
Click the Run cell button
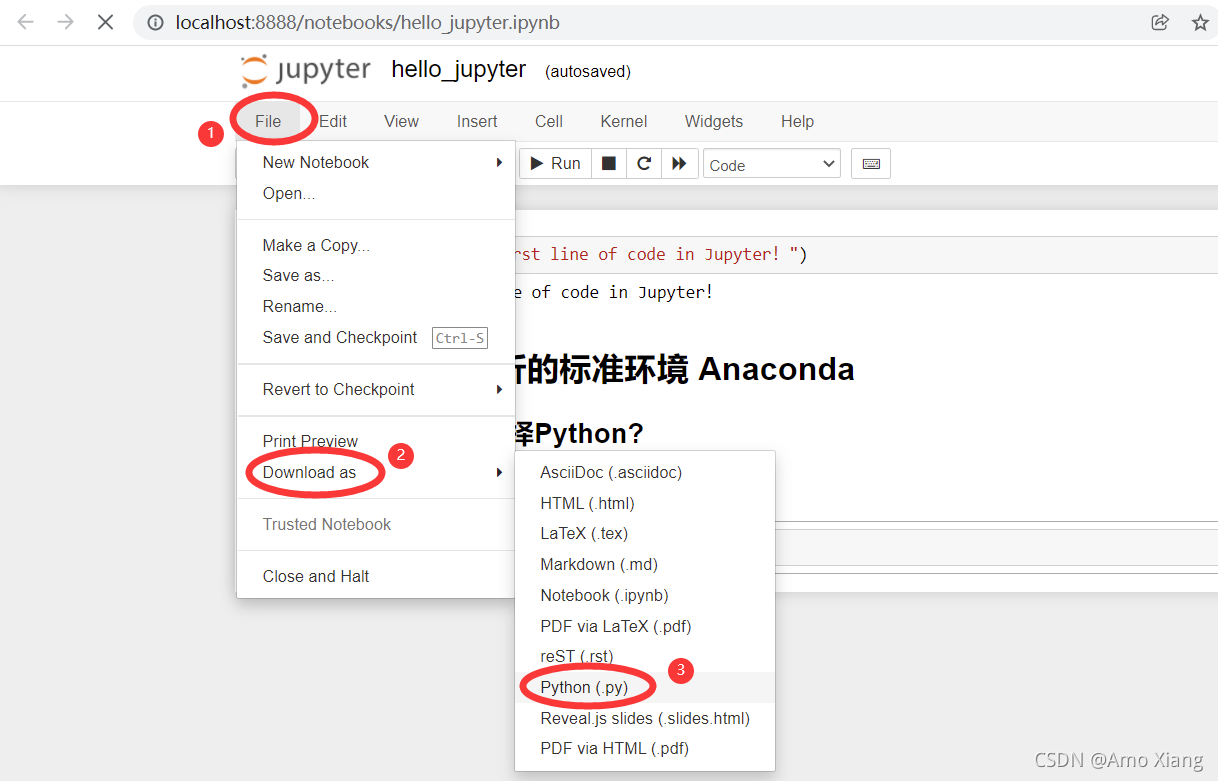(x=555, y=163)
